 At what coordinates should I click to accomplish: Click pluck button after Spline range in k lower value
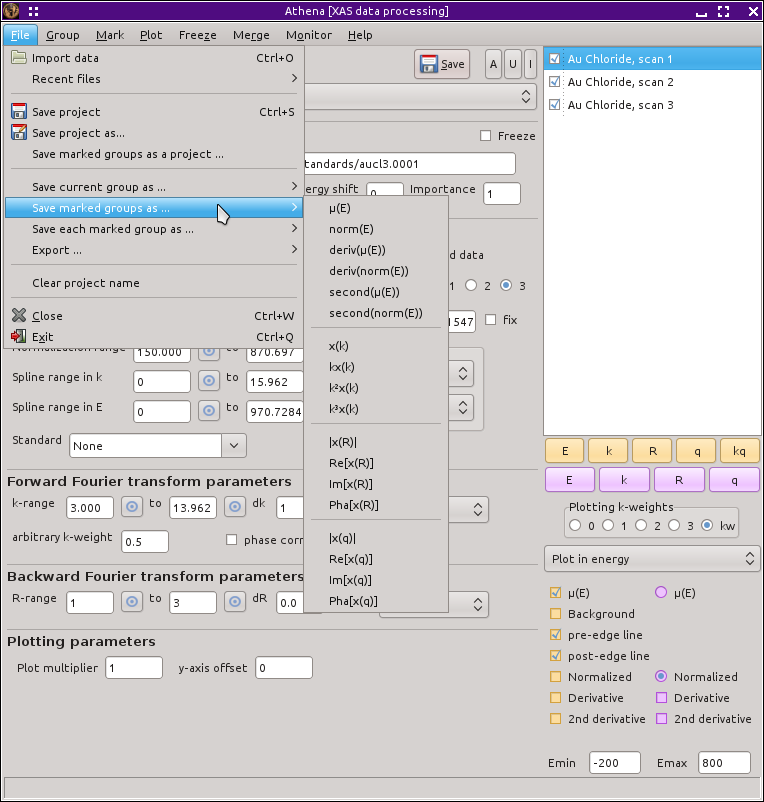coord(209,381)
